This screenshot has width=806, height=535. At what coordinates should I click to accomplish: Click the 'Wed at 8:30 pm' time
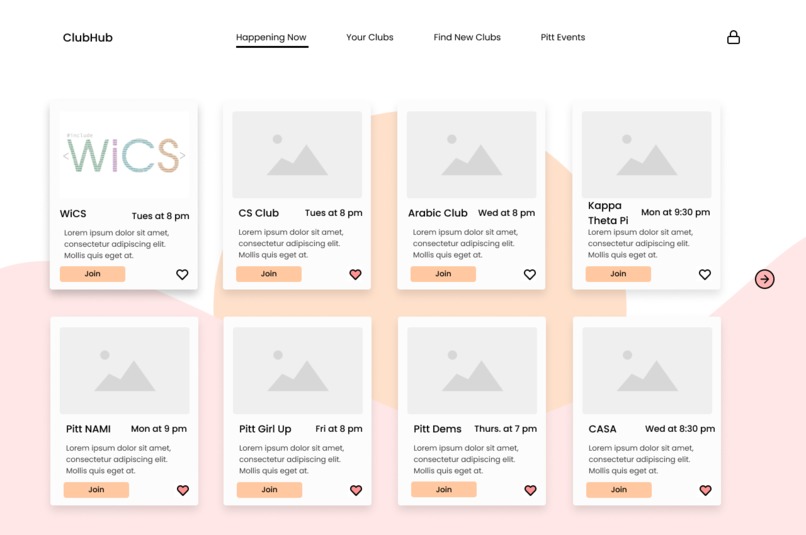[680, 429]
